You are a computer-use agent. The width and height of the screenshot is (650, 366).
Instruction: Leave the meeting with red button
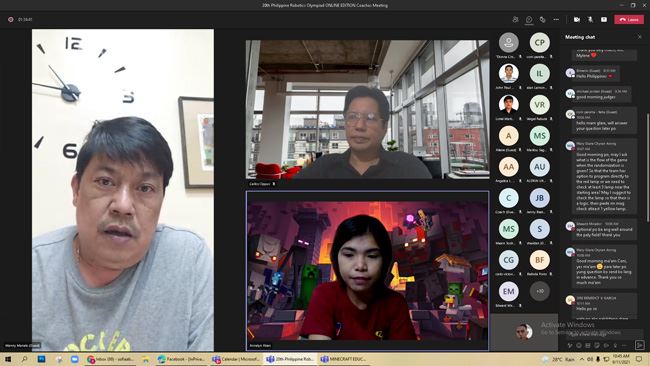click(x=629, y=19)
